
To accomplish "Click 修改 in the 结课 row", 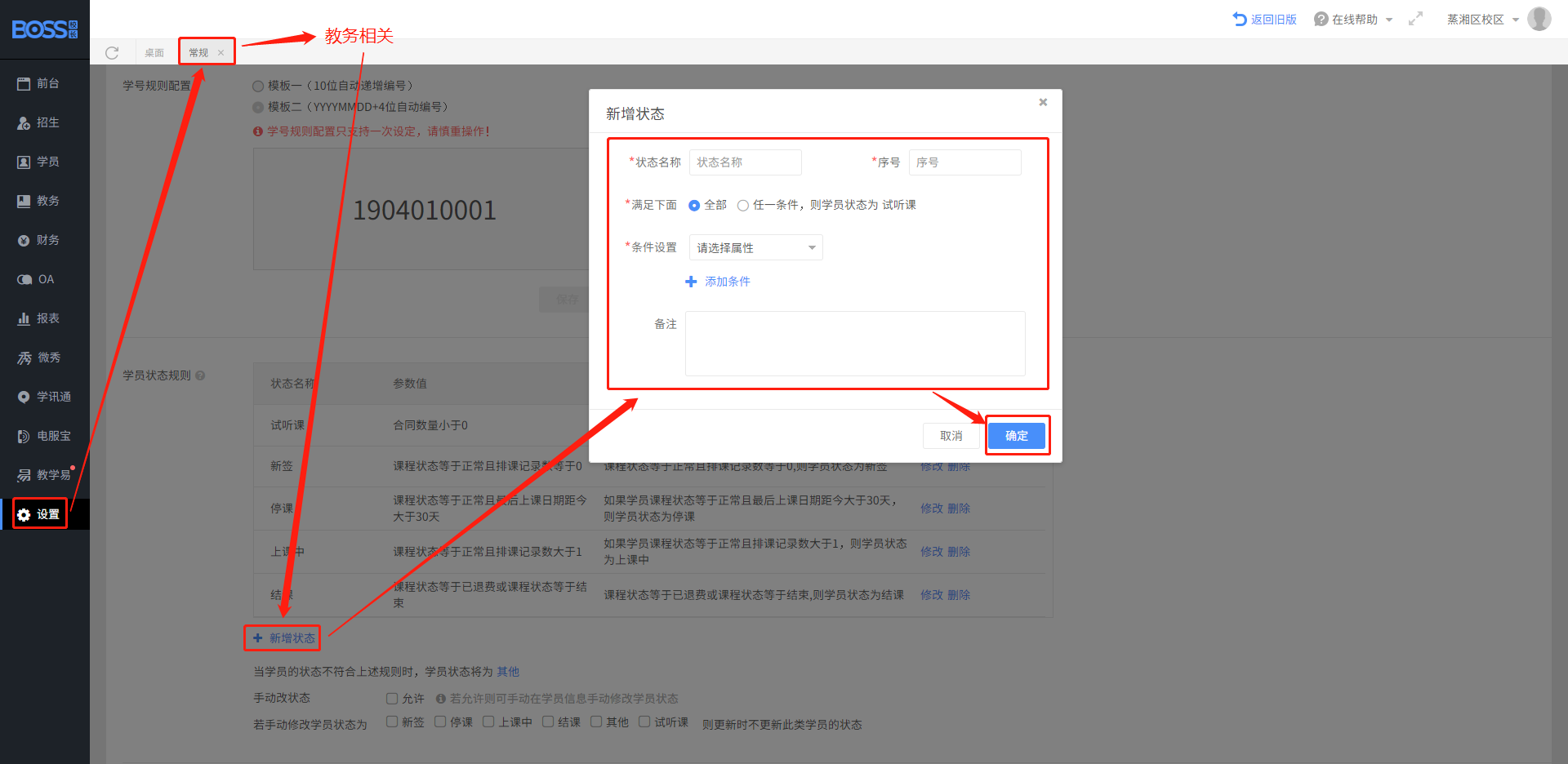I will (932, 595).
